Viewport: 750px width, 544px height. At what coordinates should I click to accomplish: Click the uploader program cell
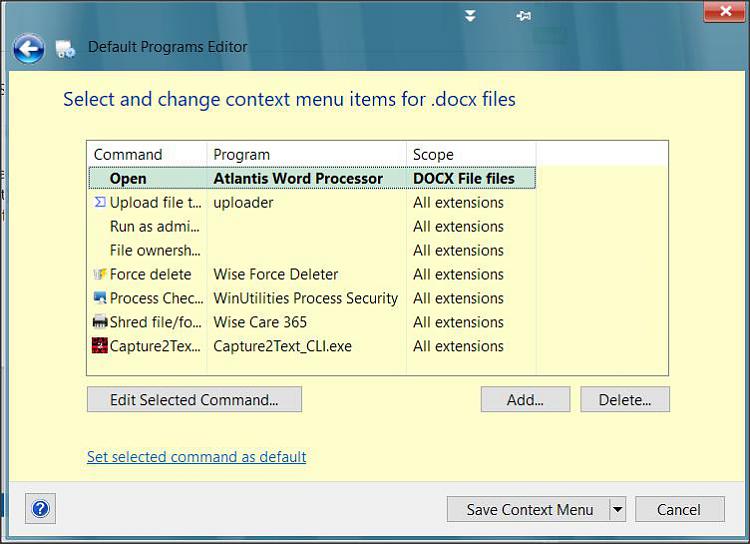tap(243, 202)
